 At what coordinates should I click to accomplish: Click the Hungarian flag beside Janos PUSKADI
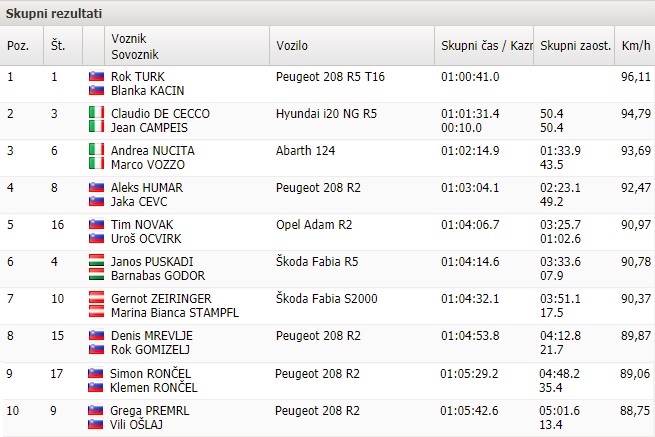pos(96,261)
